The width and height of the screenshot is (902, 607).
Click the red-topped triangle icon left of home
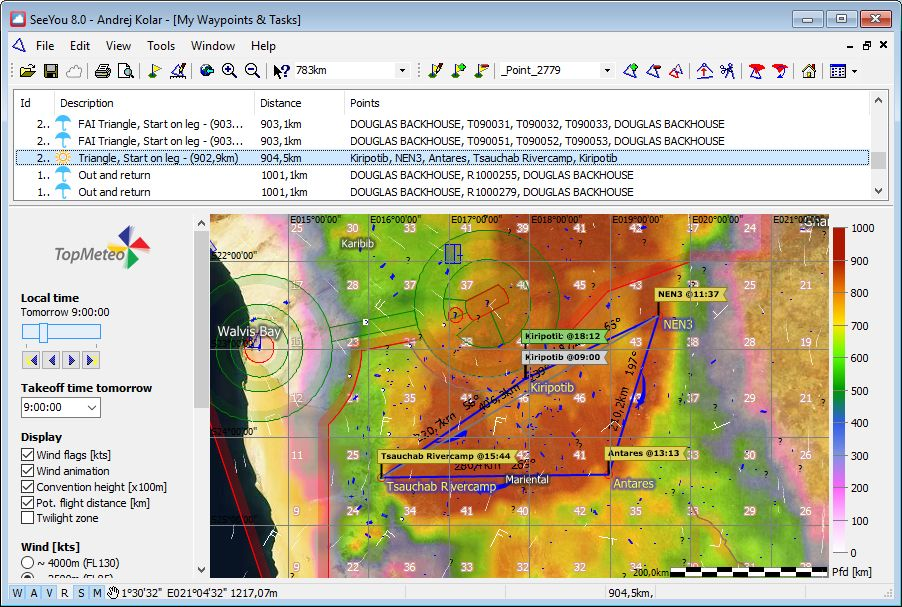[x=756, y=71]
